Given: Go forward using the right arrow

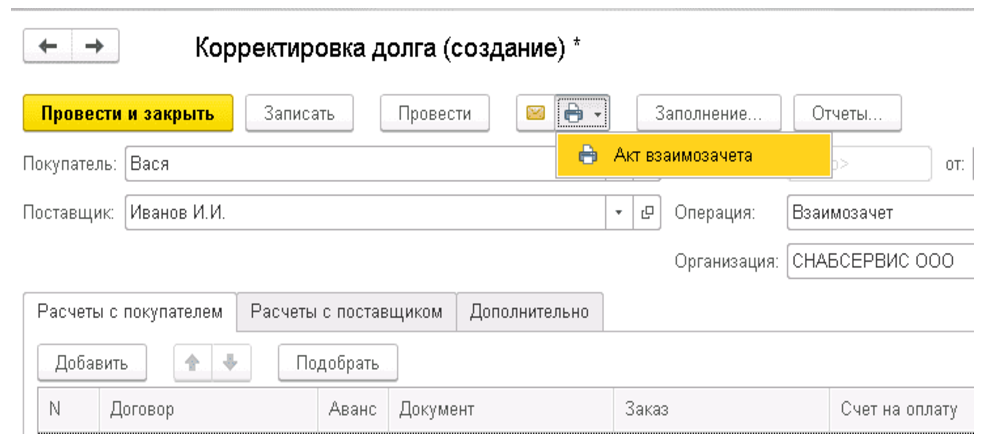Looking at the screenshot, I should pos(95,47).
